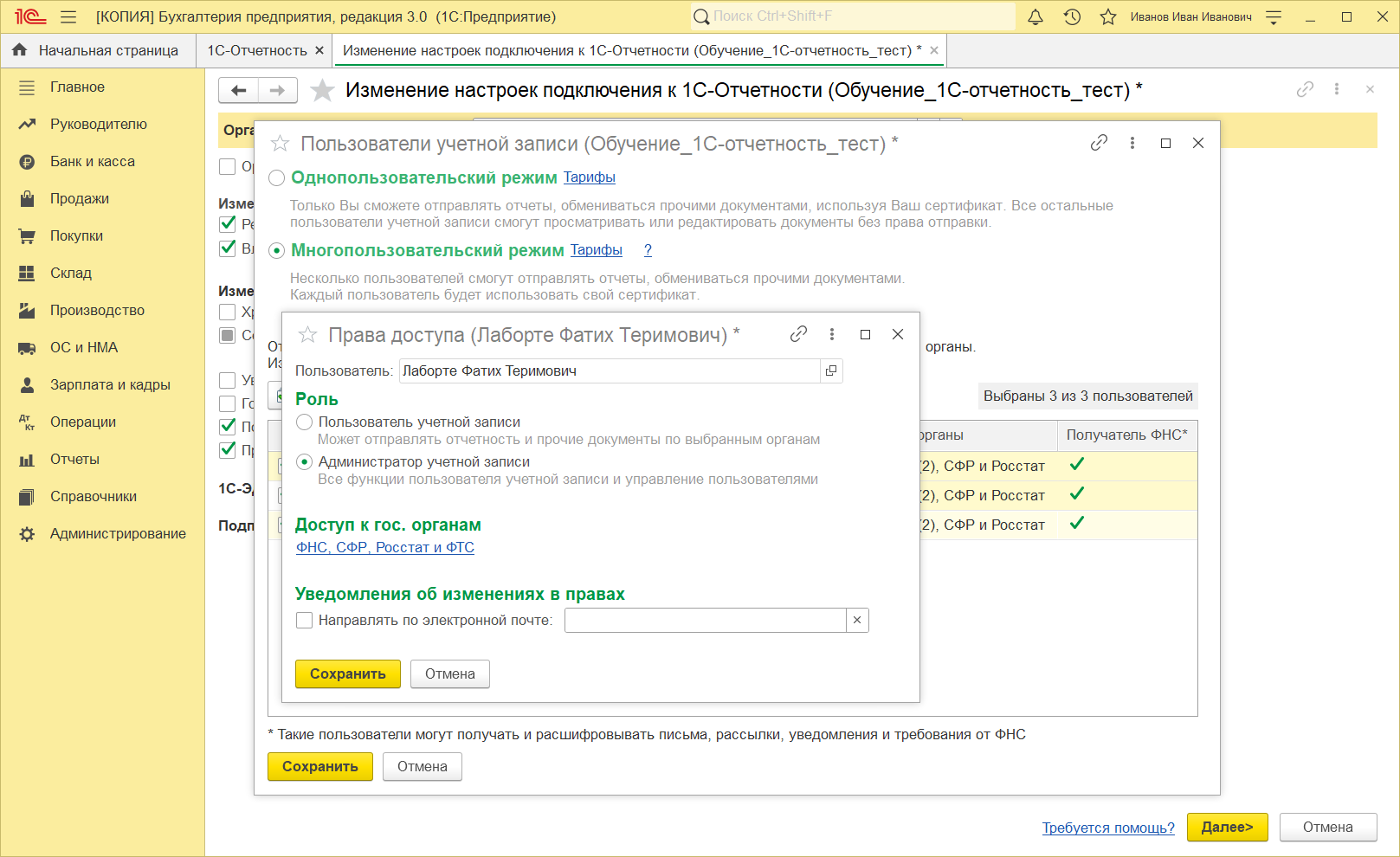Image resolution: width=1400 pixels, height=857 pixels.
Task: Open Тарифы link for single-user mode
Action: pos(590,177)
